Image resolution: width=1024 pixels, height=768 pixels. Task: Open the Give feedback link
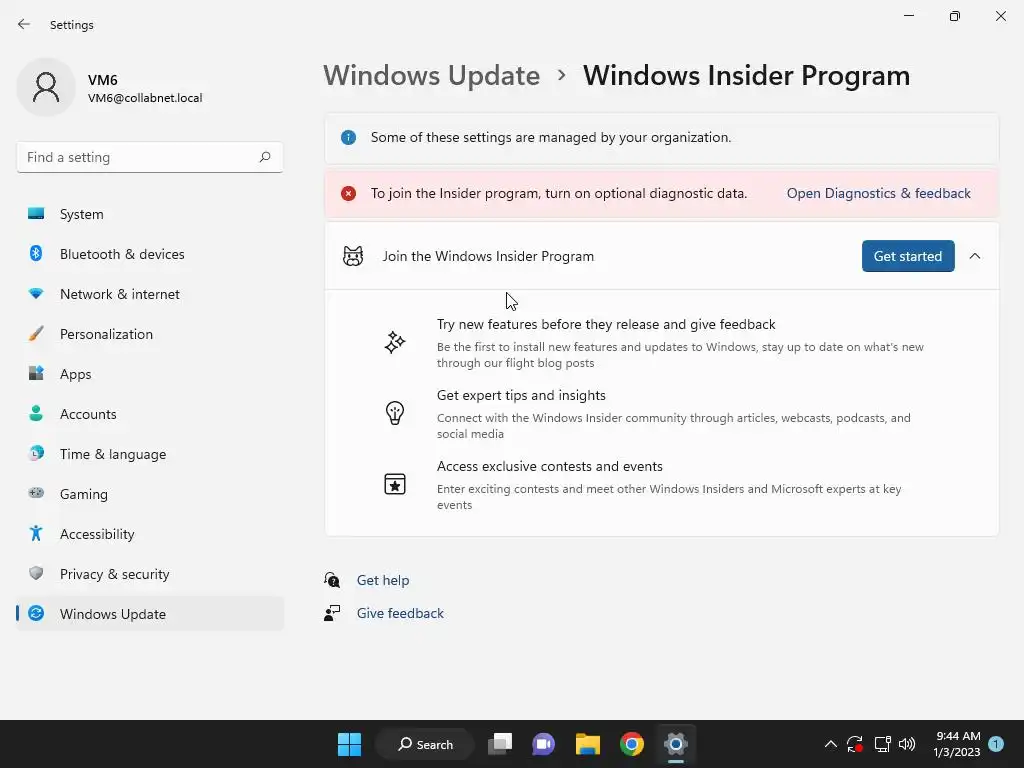[400, 613]
